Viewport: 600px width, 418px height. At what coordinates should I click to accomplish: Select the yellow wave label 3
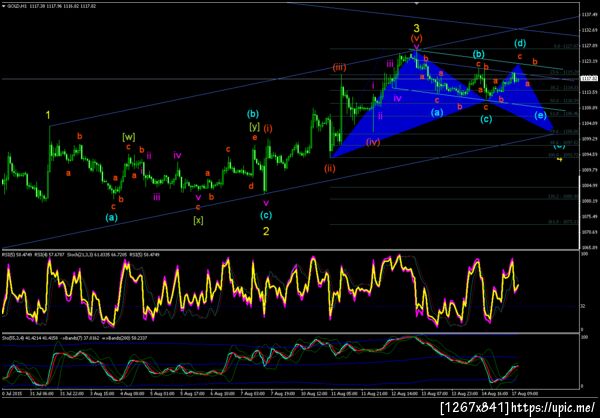(417, 28)
